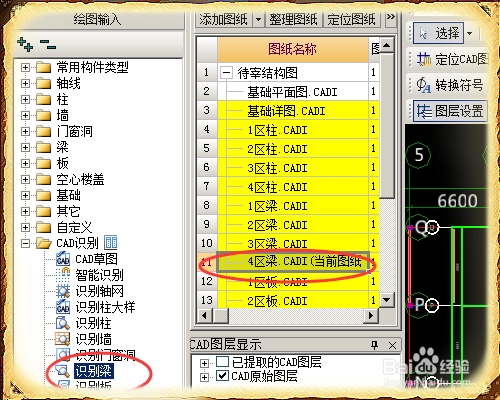Open the 梁 folder icon
Image resolution: width=500 pixels, height=400 pixels.
tap(44, 147)
